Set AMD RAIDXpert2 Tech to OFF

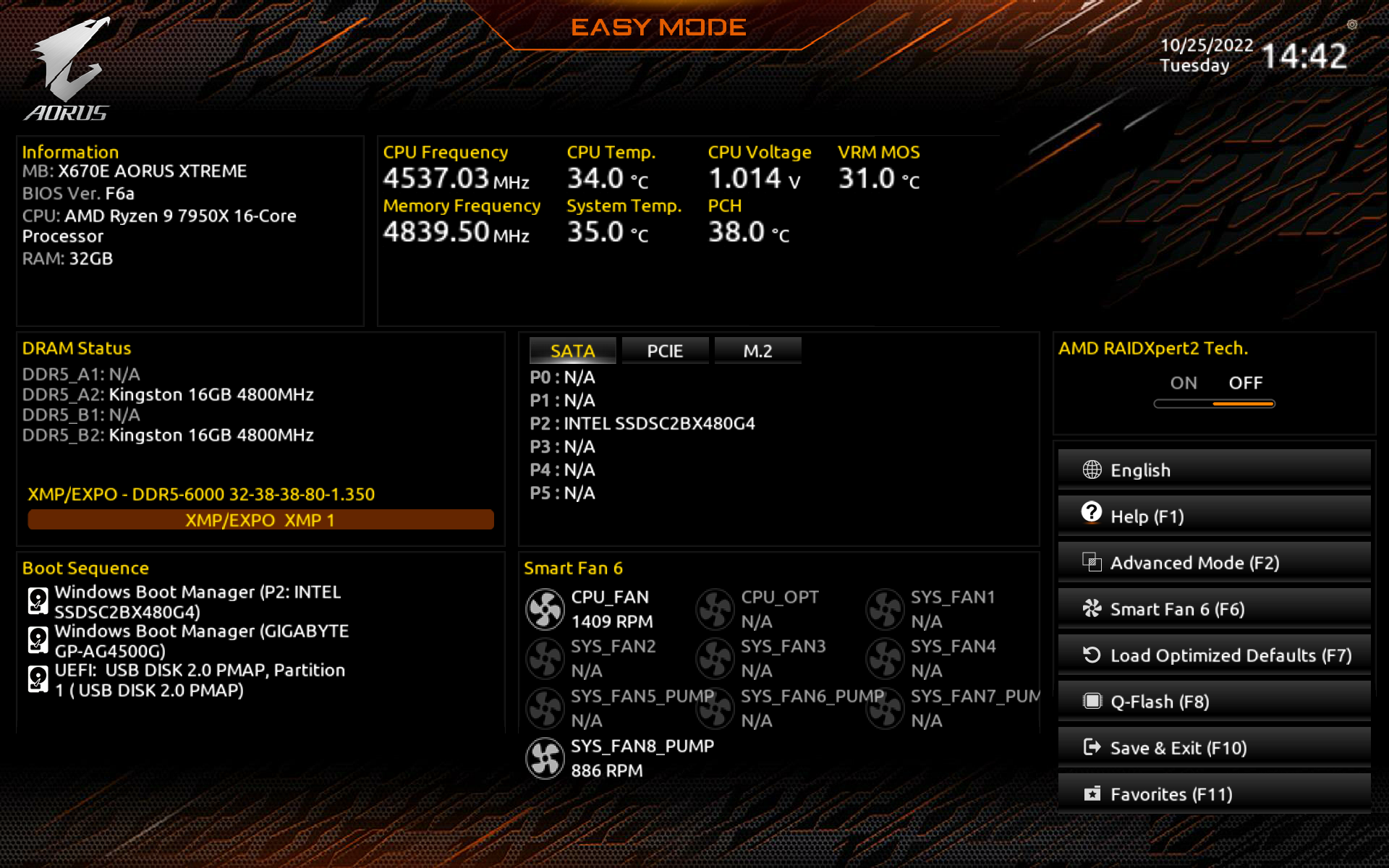(x=1245, y=383)
